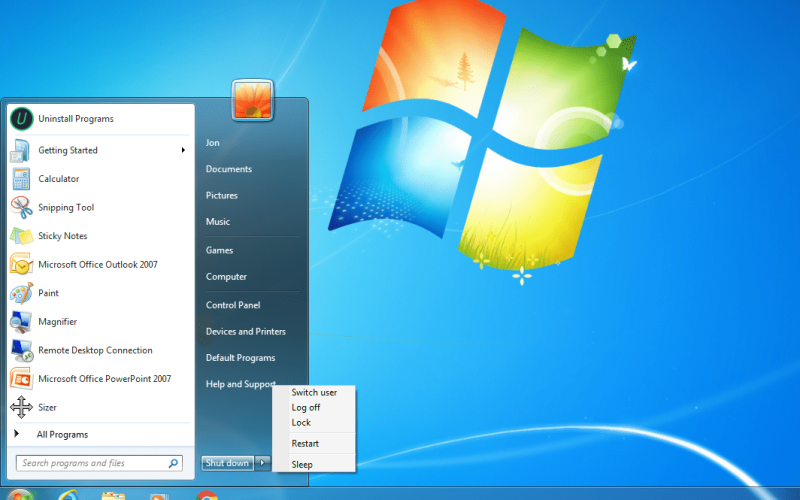
Task: Expand Getting Started submenu arrow
Action: (x=183, y=150)
